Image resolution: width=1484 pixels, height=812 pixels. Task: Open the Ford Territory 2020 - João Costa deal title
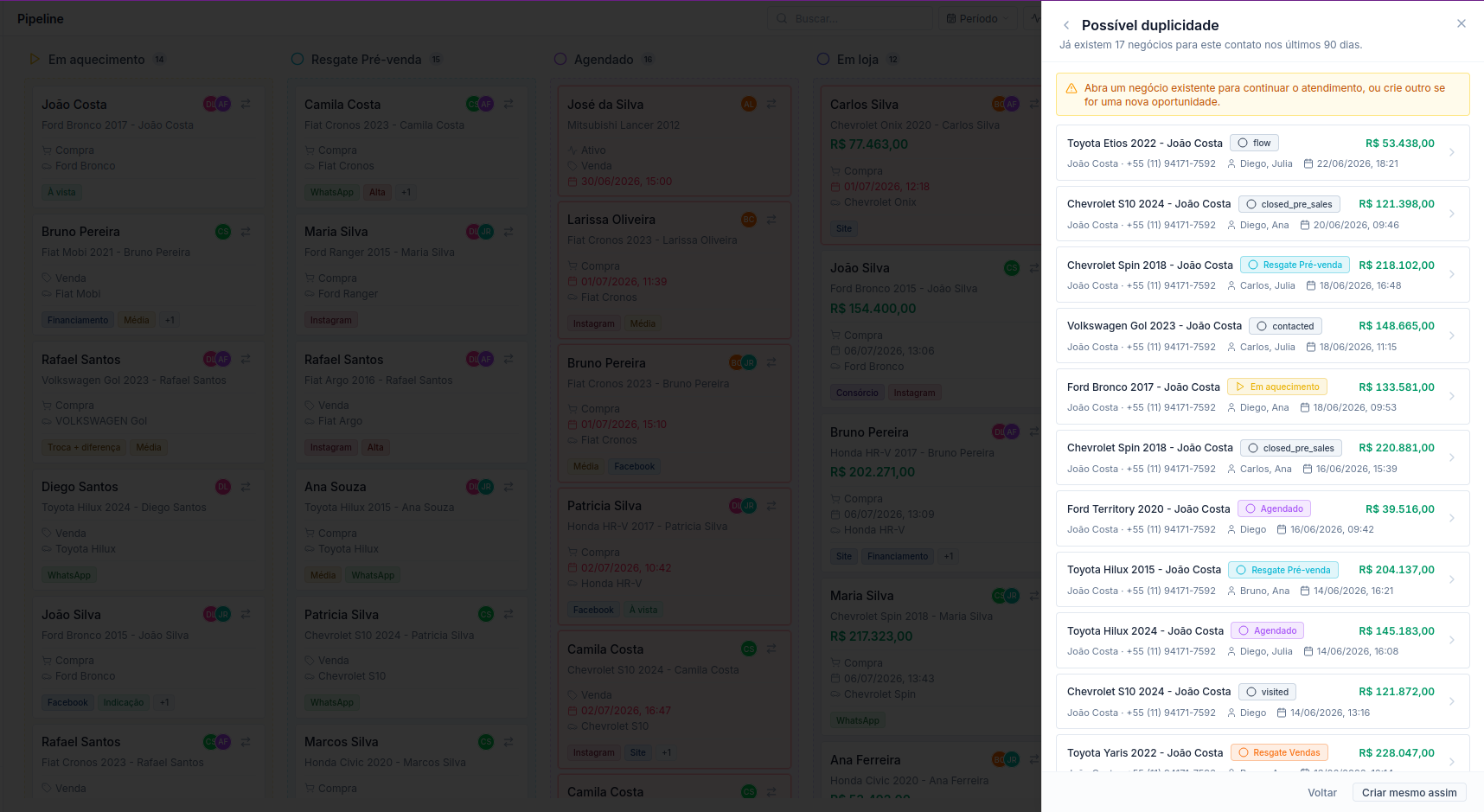[x=1148, y=509]
